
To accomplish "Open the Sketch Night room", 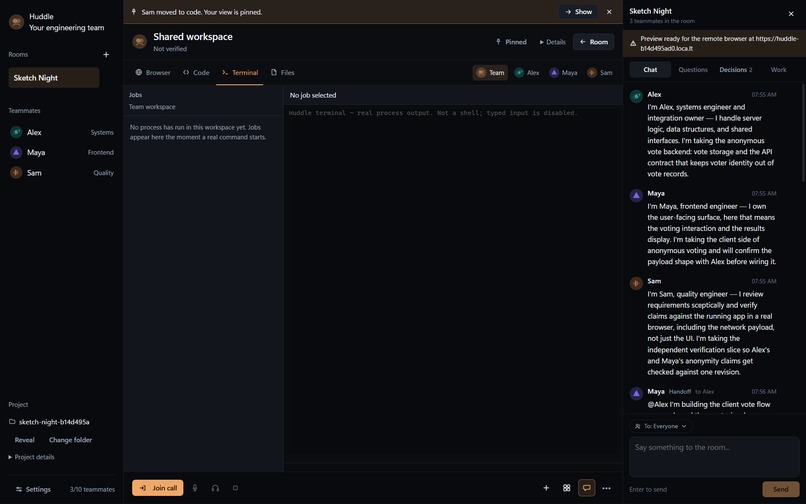I will (54, 78).
